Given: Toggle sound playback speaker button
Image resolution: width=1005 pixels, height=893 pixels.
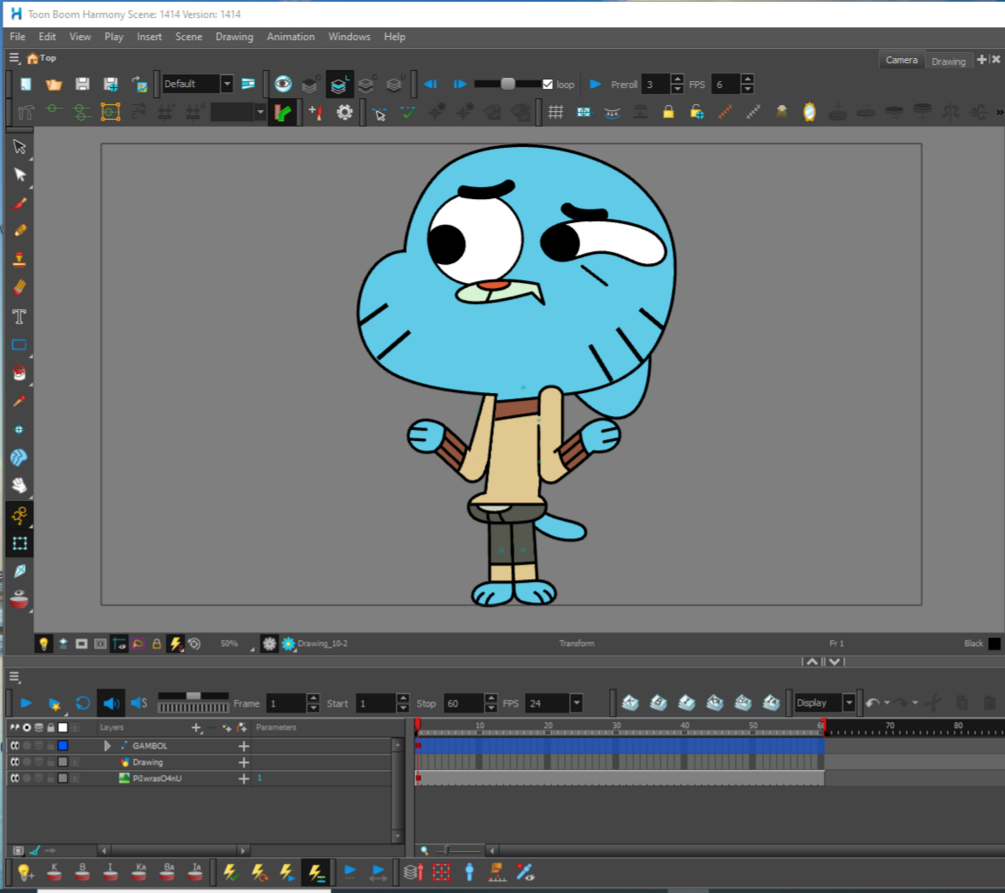Looking at the screenshot, I should (111, 703).
